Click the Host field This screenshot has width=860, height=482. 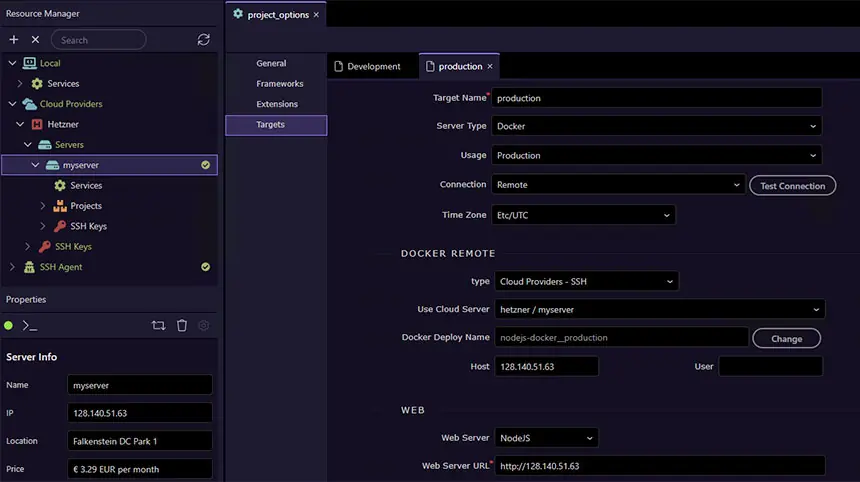546,366
